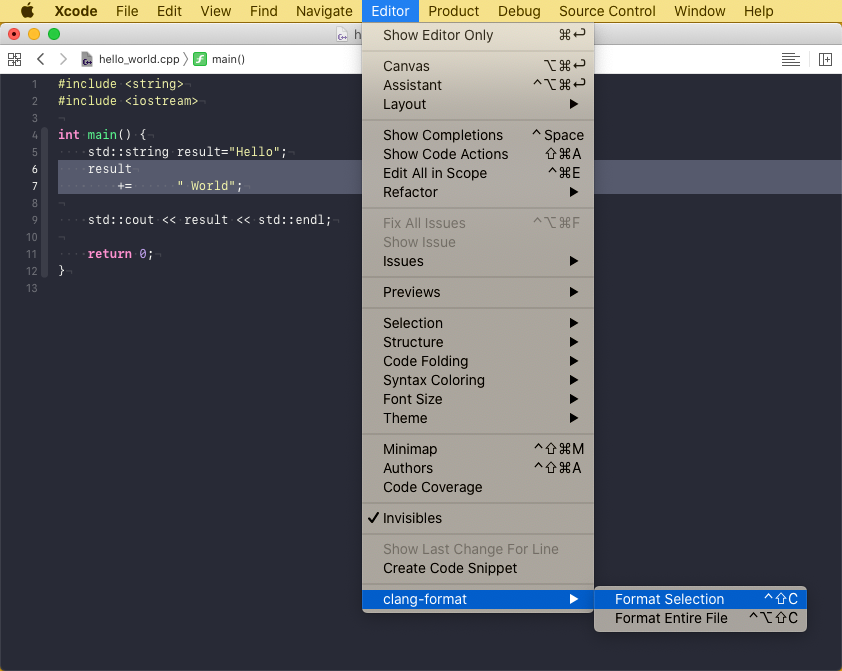The width and height of the screenshot is (842, 671).
Task: Open the Edit menu
Action: (x=169, y=11)
